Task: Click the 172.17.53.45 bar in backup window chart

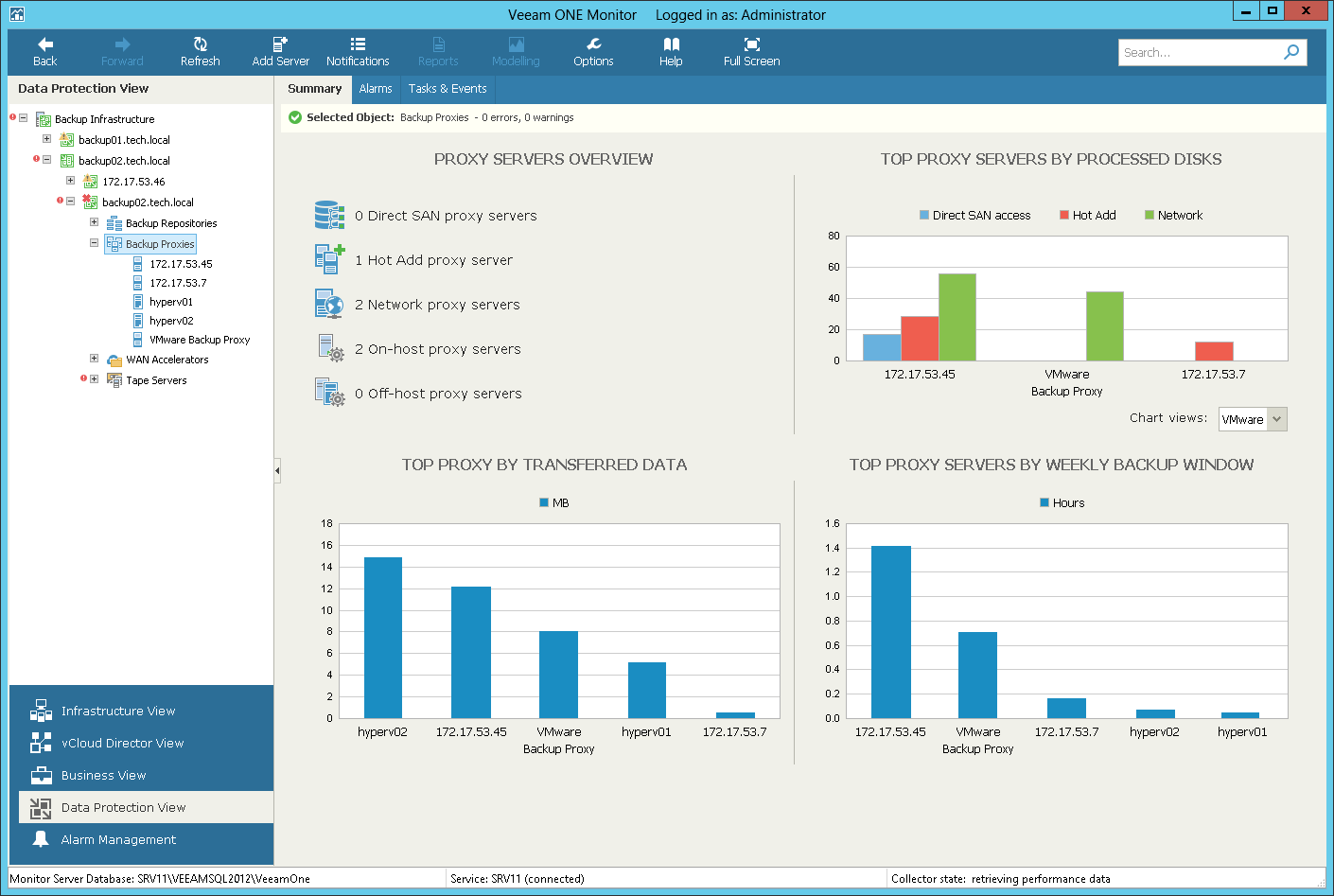Action: click(x=891, y=632)
